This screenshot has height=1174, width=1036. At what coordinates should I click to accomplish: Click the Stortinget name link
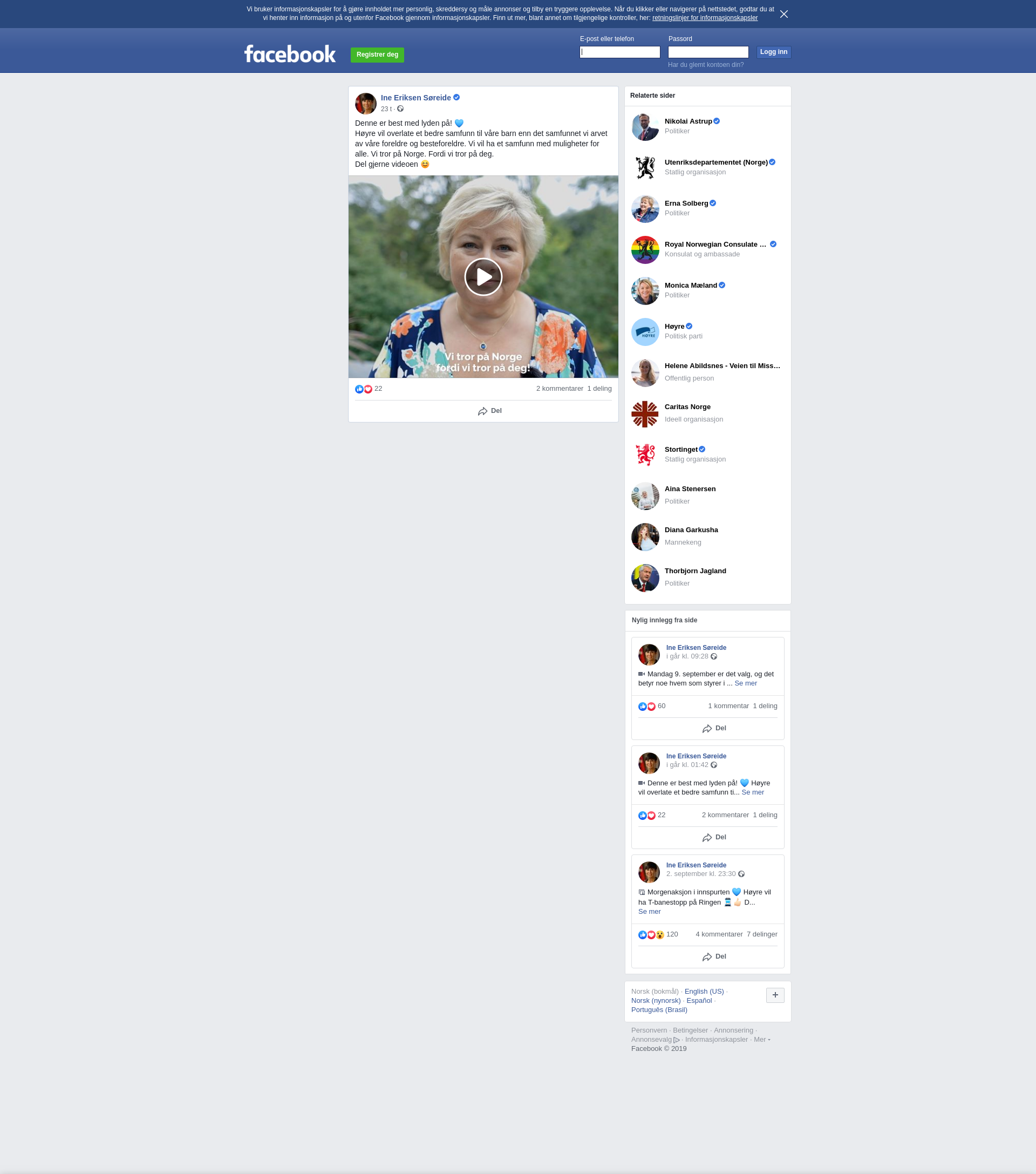[681, 450]
